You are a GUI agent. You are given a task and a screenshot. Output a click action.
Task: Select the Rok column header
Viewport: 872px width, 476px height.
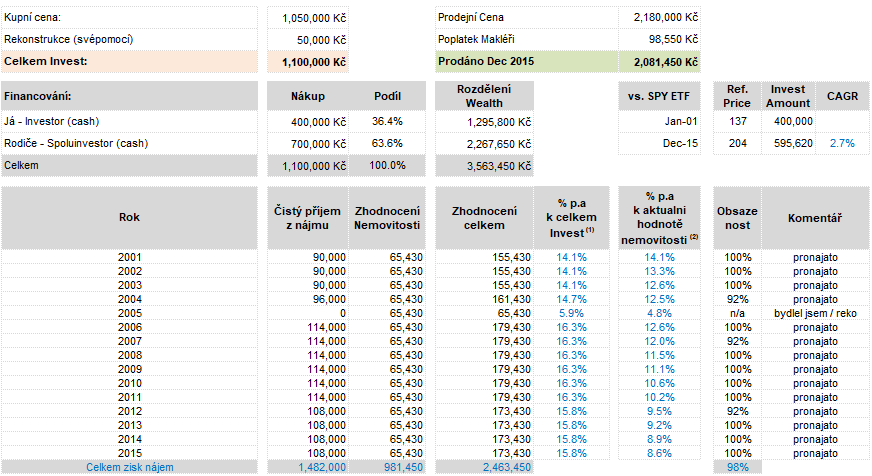[x=129, y=217]
